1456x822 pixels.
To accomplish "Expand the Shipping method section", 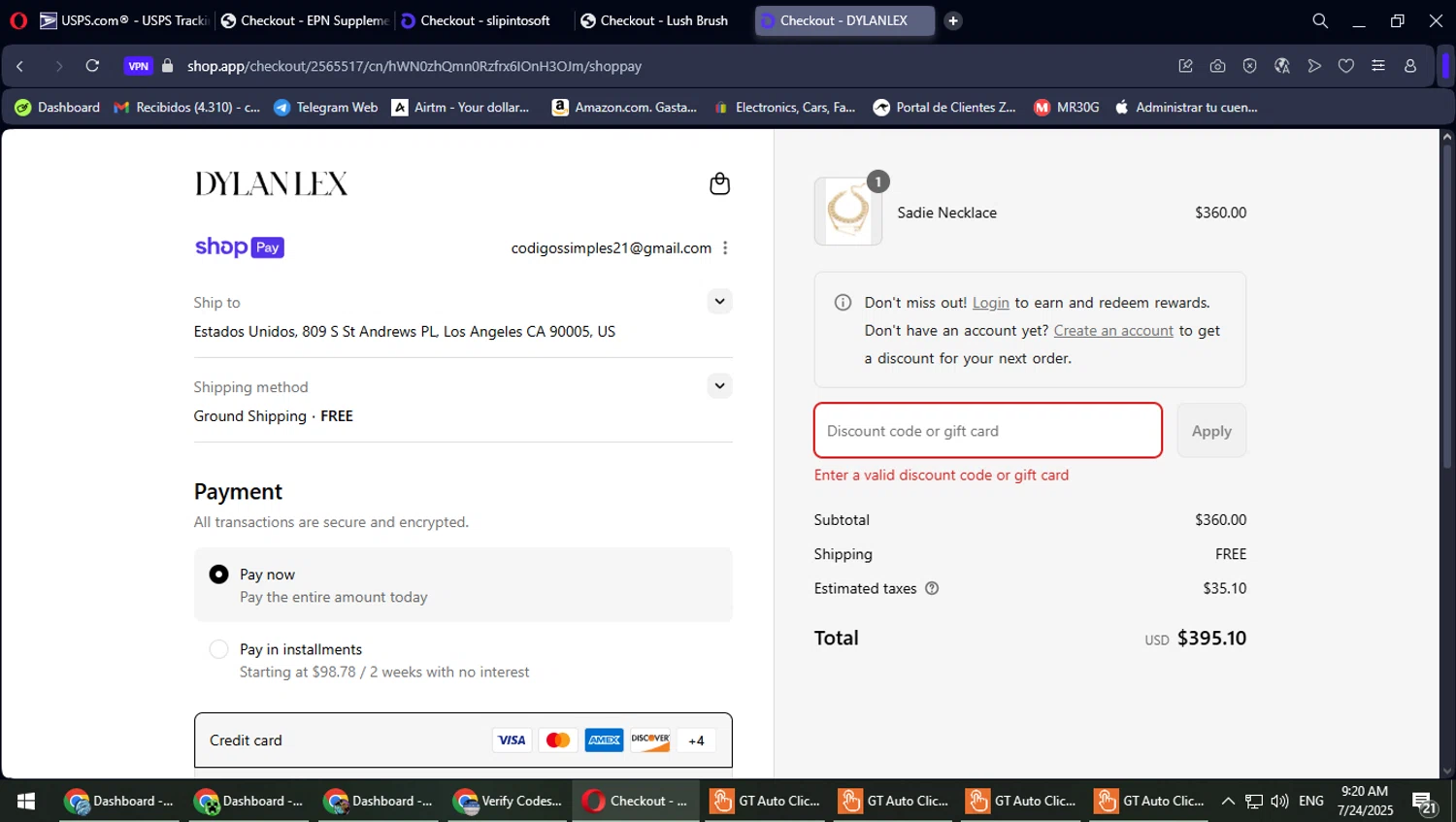I will tap(719, 385).
